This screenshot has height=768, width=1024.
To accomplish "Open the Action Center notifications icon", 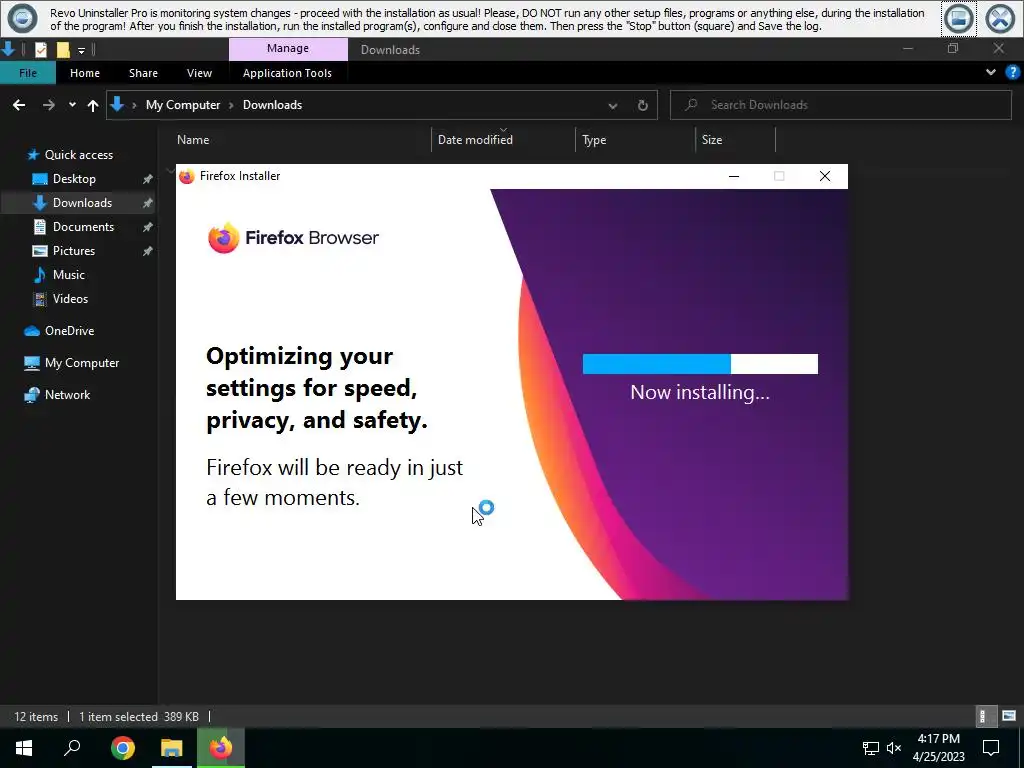I will pyautogui.click(x=991, y=748).
